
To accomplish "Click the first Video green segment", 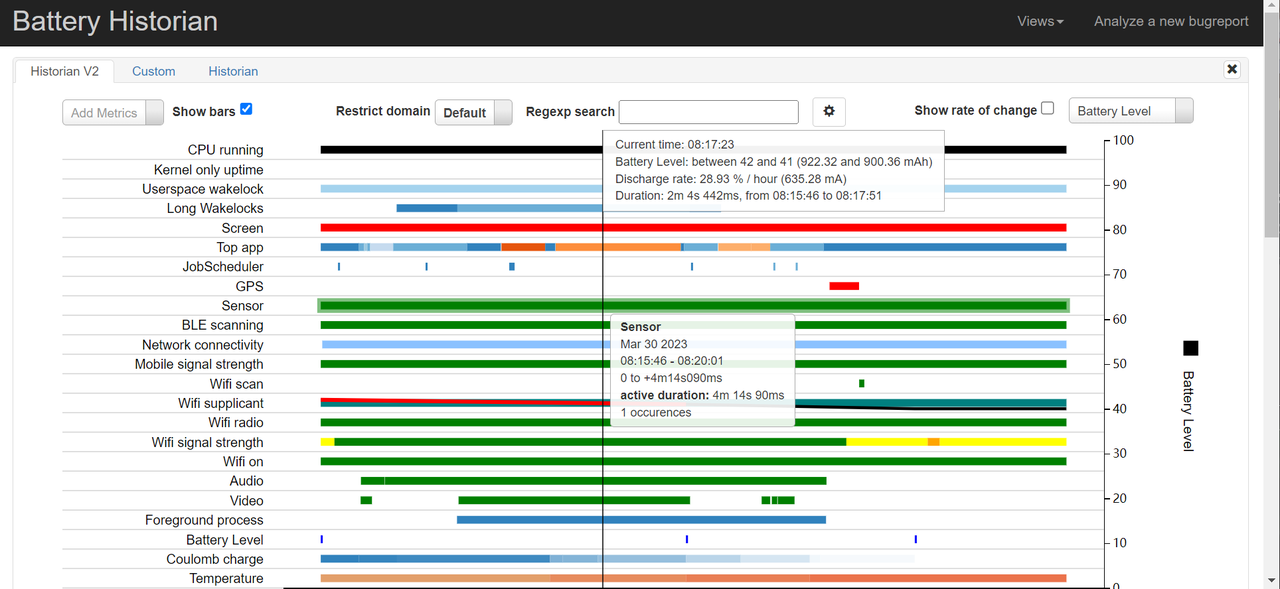I will point(366,500).
